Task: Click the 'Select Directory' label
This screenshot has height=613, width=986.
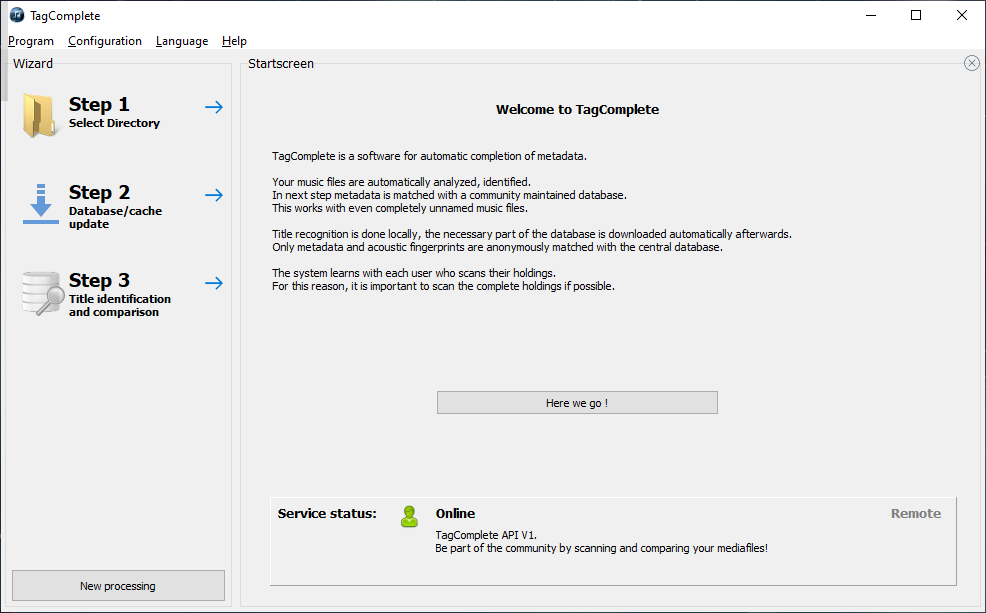Action: tap(114, 123)
